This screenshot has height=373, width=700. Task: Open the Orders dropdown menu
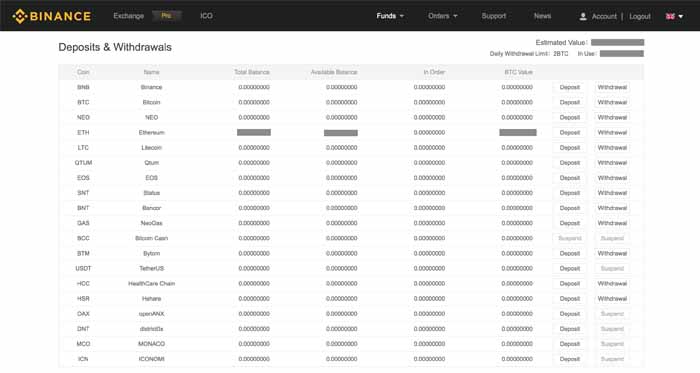coord(442,16)
